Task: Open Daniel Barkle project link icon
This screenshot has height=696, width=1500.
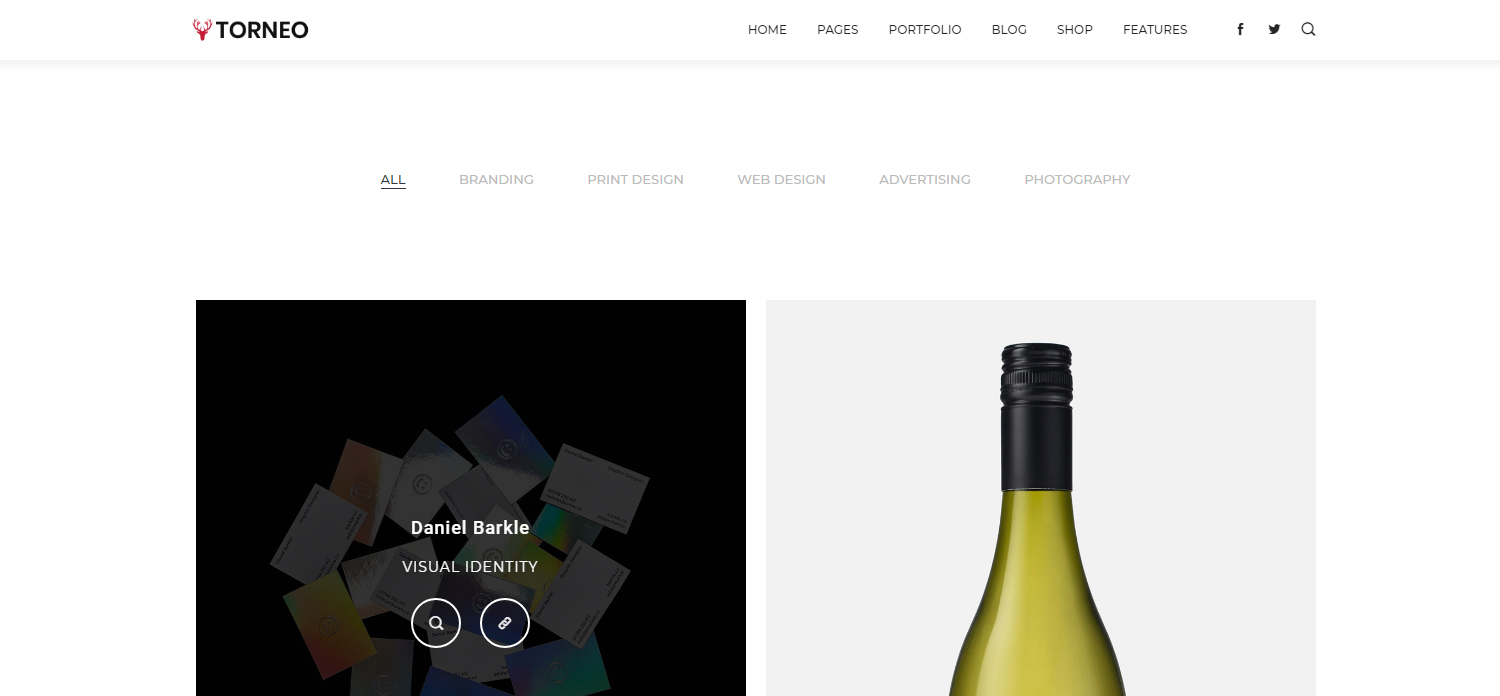Action: (505, 622)
